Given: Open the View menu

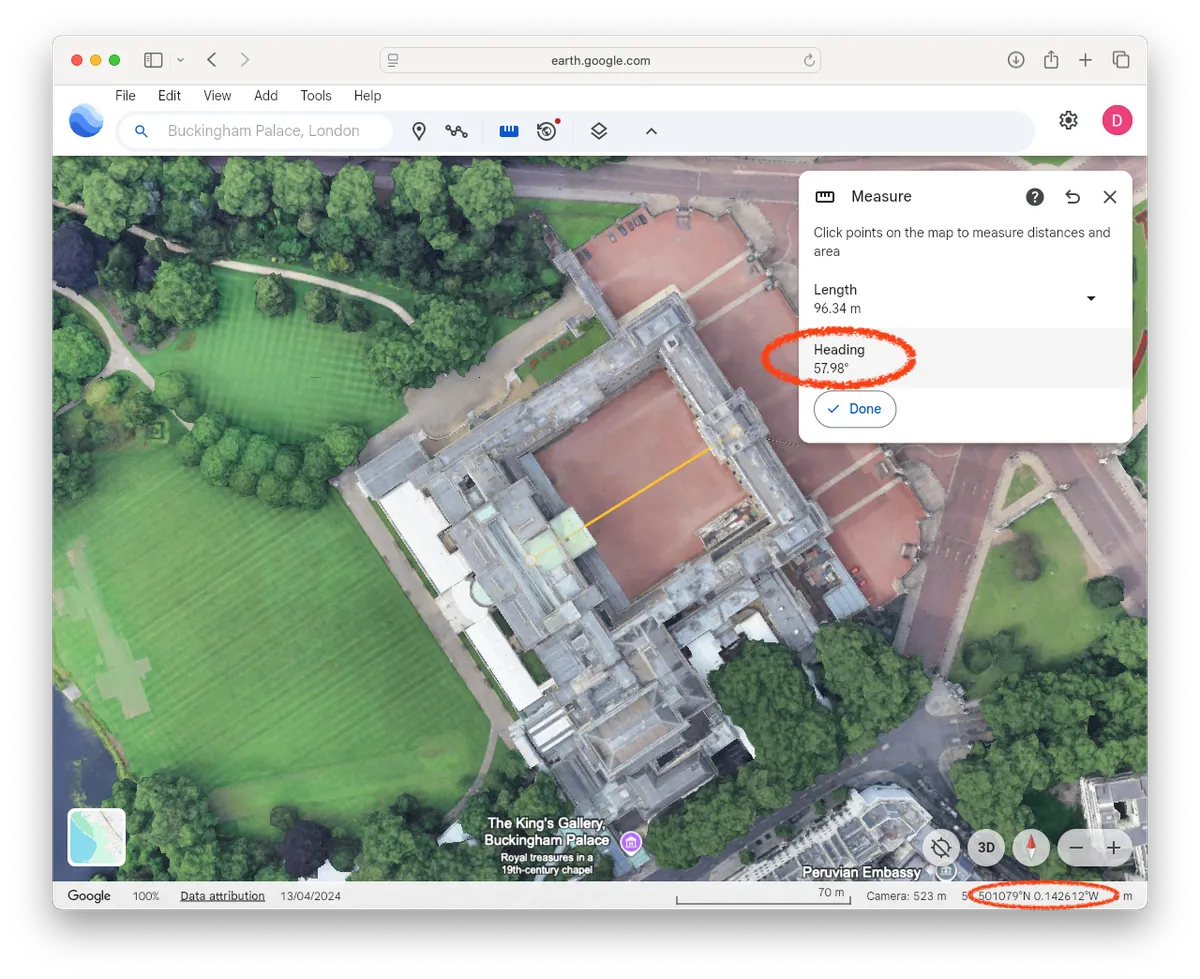Looking at the screenshot, I should [217, 96].
